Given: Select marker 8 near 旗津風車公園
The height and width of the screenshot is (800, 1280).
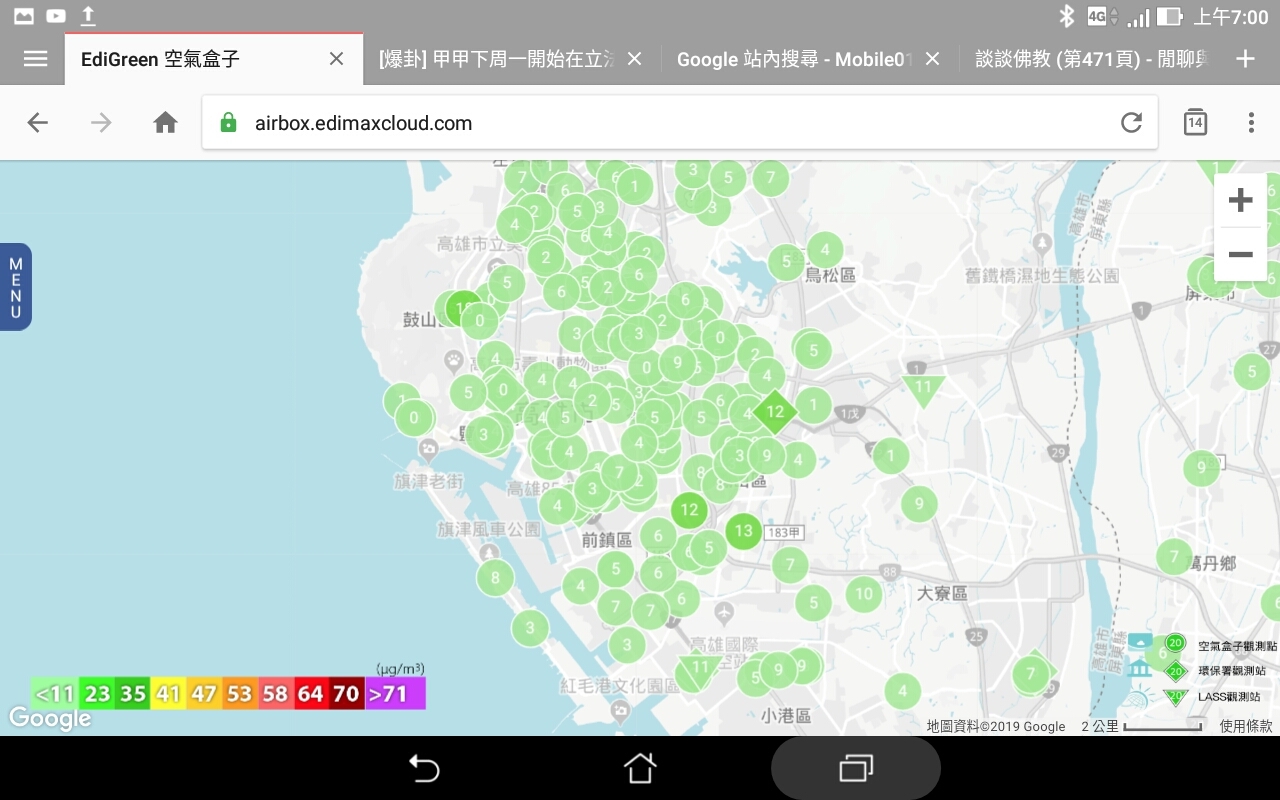Looking at the screenshot, I should point(495,577).
